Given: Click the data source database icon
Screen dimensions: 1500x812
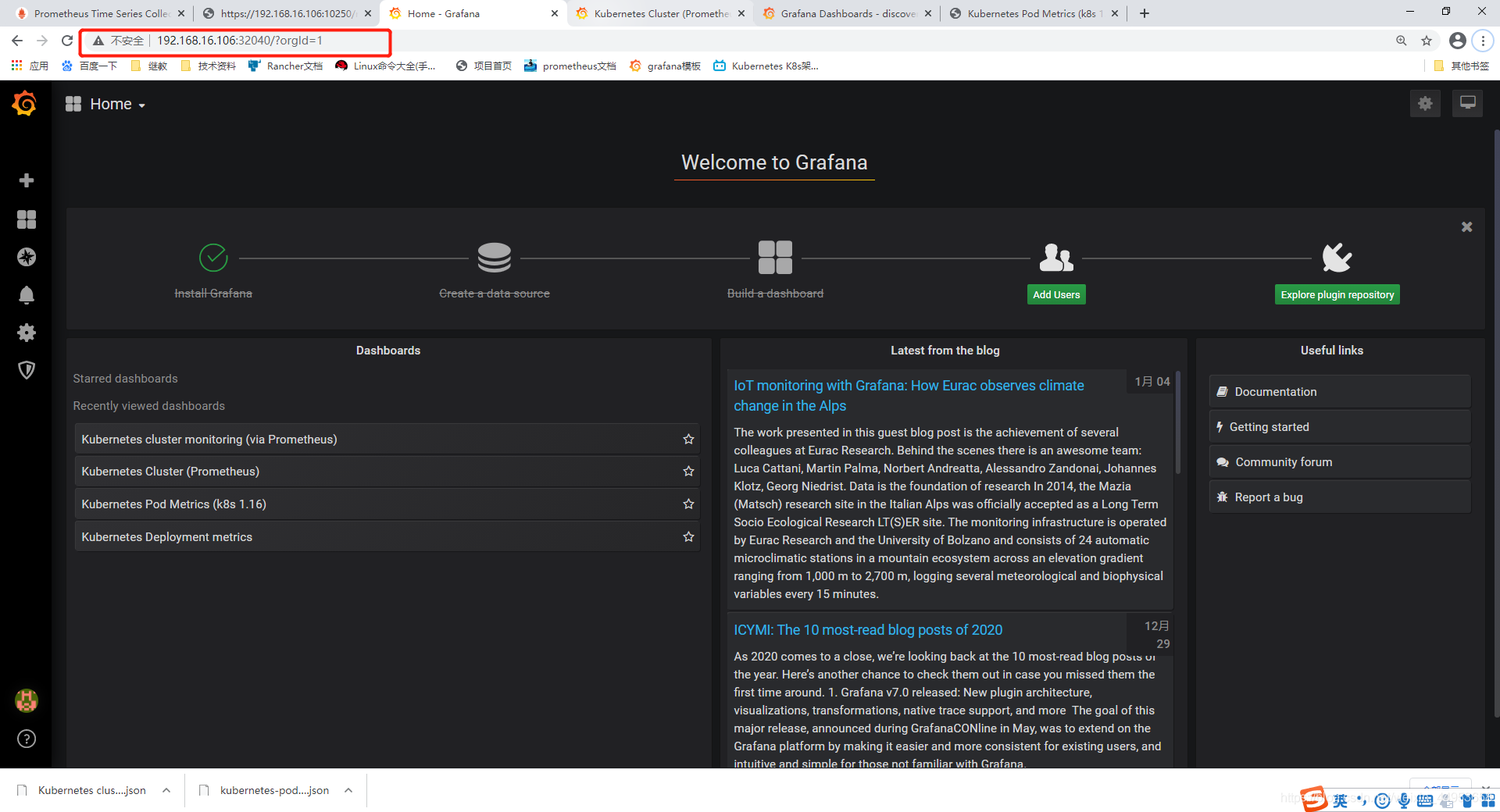Looking at the screenshot, I should point(495,258).
